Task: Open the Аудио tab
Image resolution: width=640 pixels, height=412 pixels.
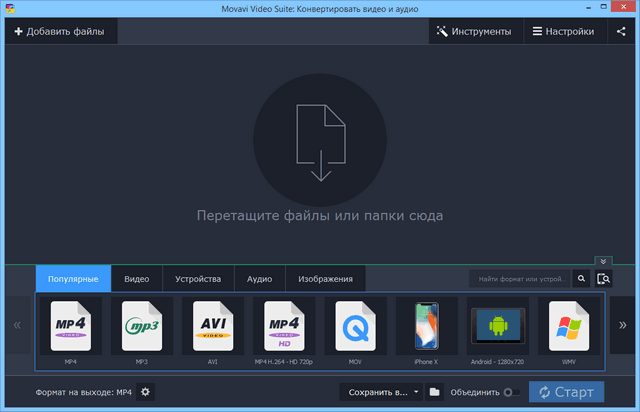Action: pos(259,279)
